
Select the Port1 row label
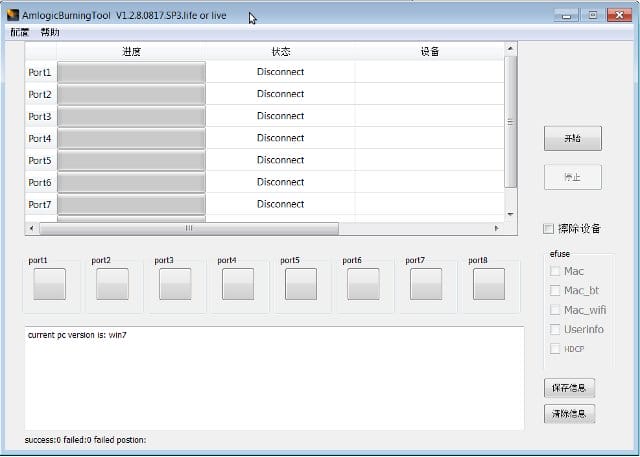click(40, 72)
